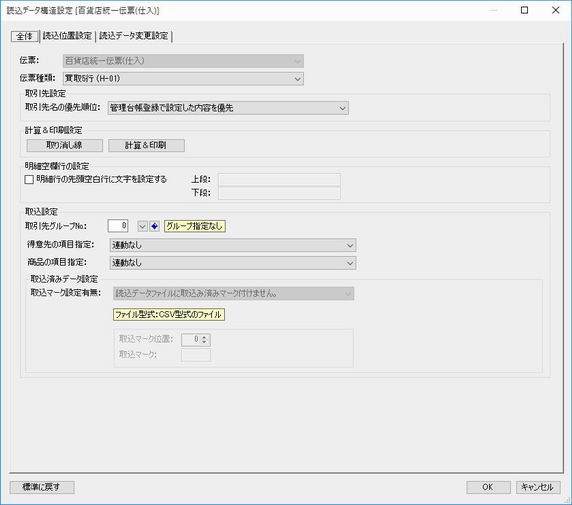Click the 上段 text field
This screenshot has width=572, height=505.
[279, 180]
